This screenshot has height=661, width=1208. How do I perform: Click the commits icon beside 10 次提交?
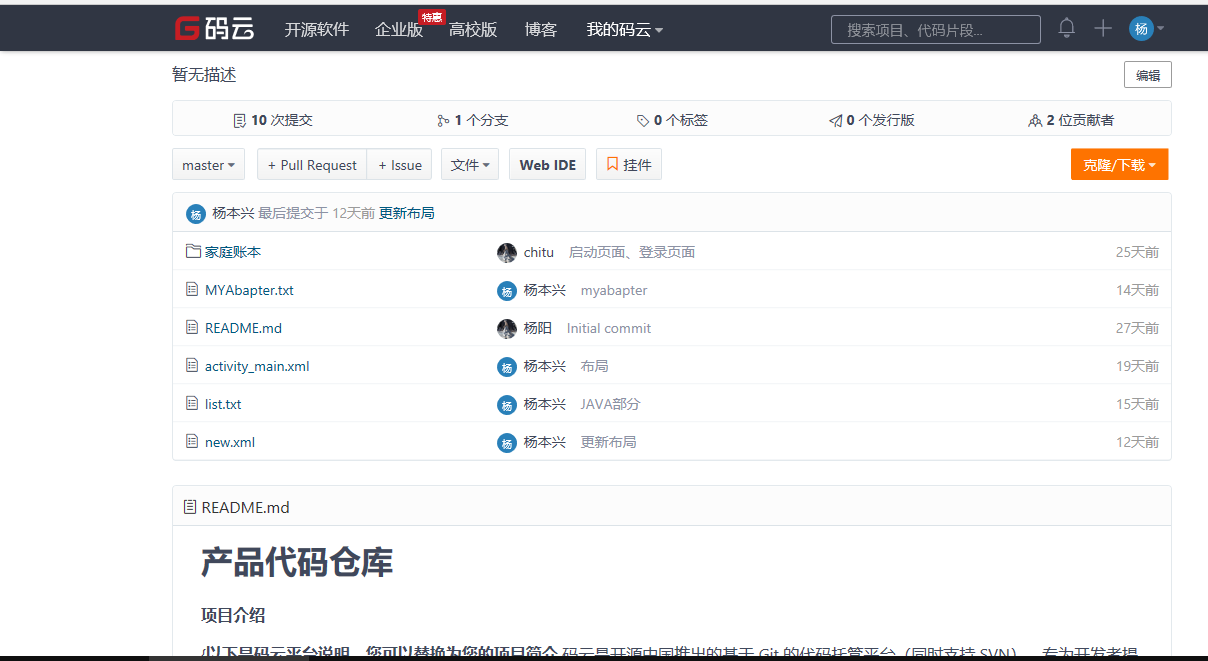239,120
